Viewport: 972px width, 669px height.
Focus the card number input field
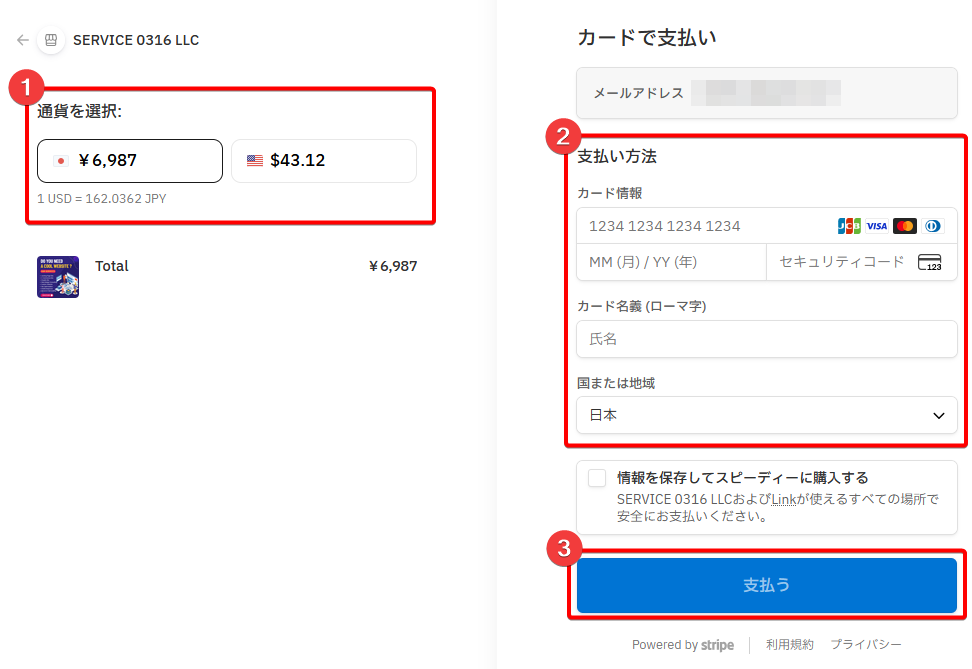pos(700,226)
